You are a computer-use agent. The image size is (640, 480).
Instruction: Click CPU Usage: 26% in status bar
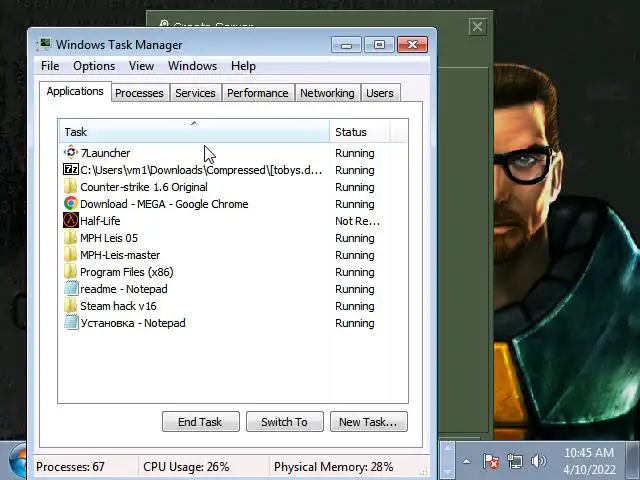click(x=186, y=467)
